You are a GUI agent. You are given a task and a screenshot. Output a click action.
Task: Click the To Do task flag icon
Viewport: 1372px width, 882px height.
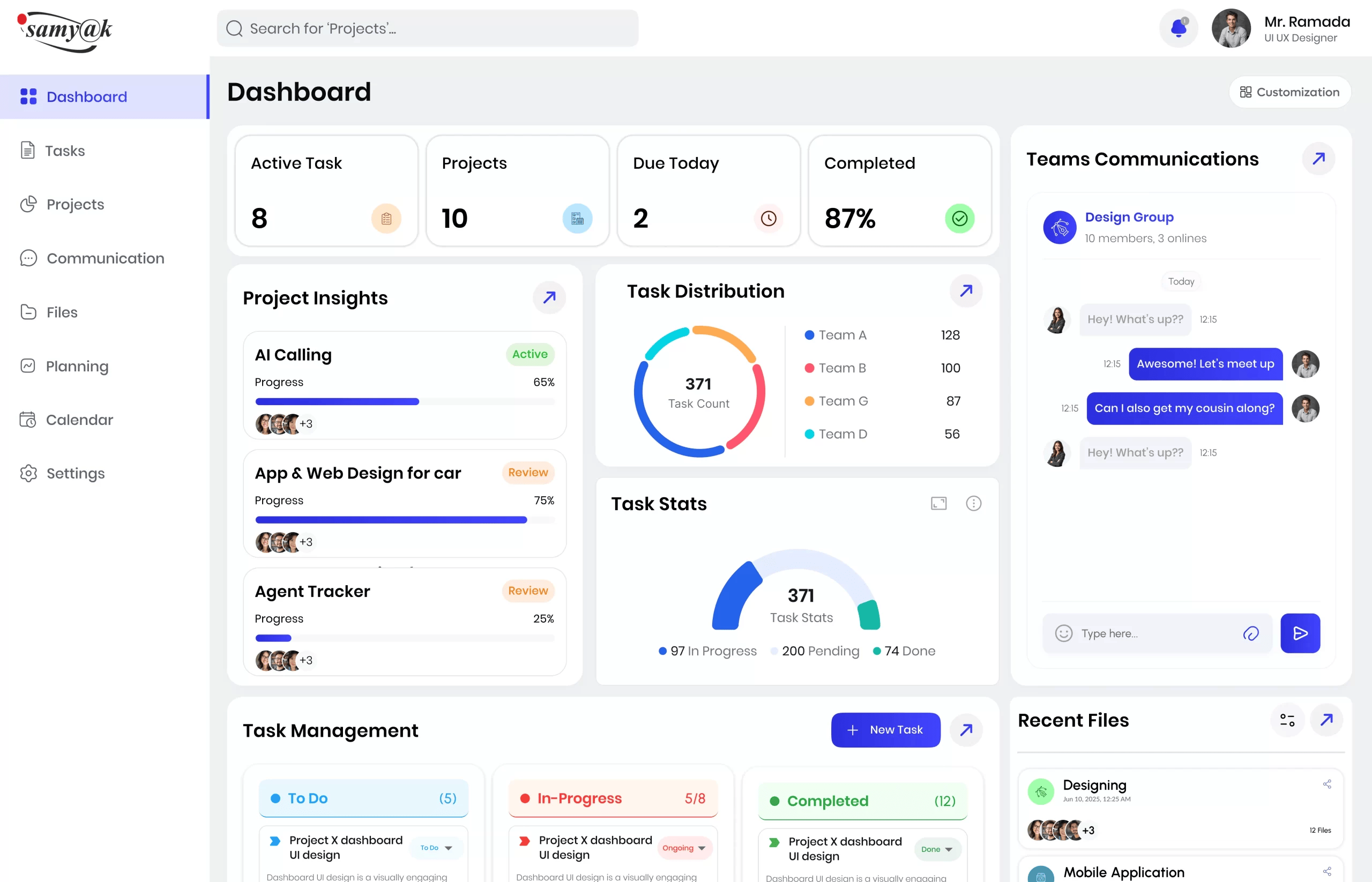(275, 841)
